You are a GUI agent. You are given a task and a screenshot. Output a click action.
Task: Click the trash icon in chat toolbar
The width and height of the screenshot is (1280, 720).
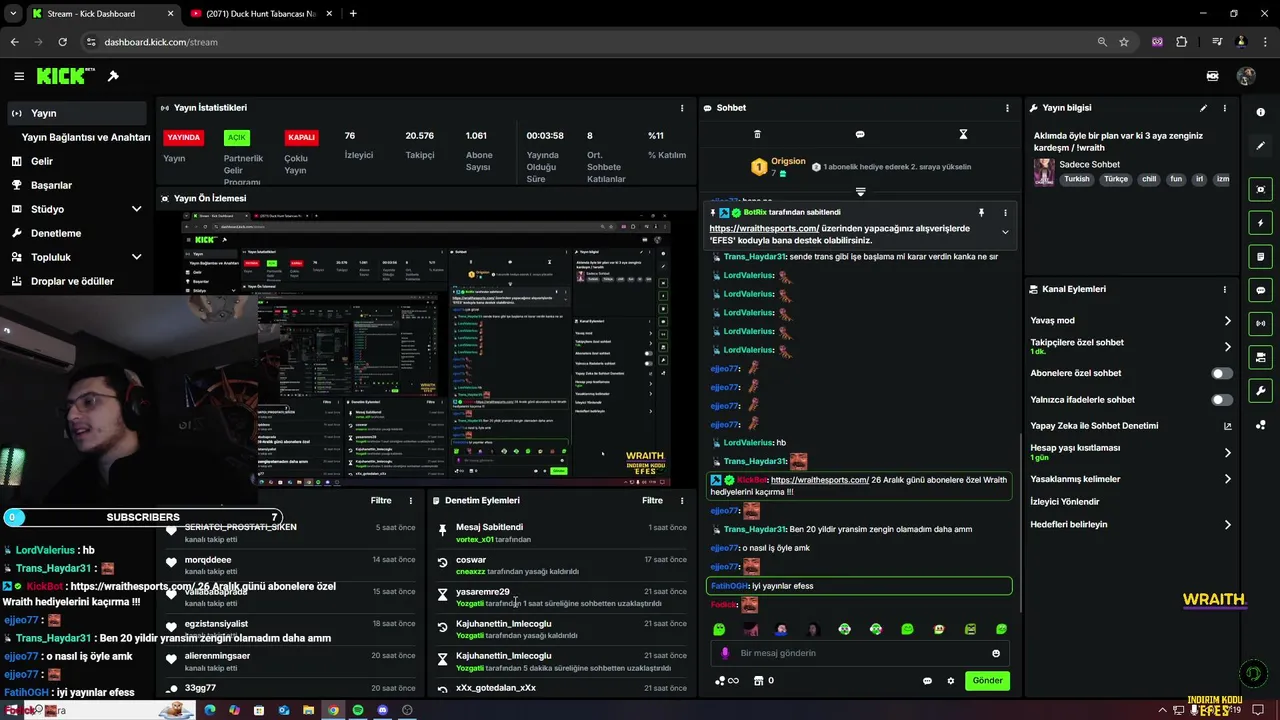coord(757,134)
